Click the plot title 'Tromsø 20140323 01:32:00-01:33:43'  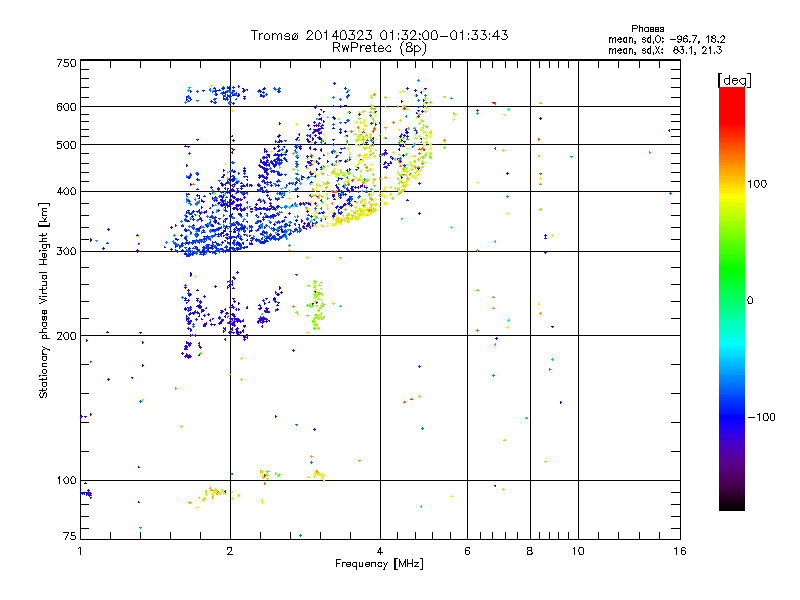pos(379,35)
